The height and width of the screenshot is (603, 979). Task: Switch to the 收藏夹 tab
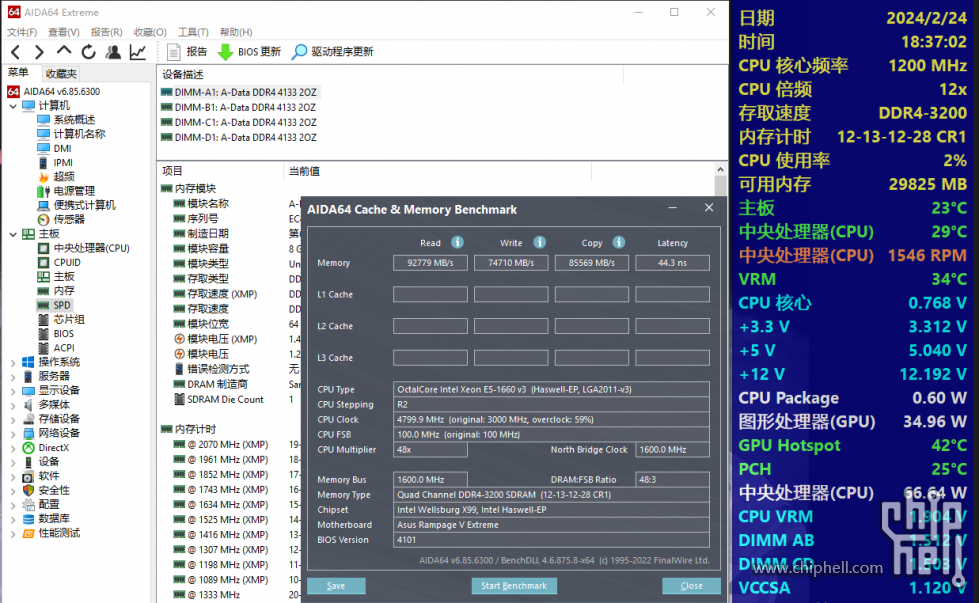61,74
